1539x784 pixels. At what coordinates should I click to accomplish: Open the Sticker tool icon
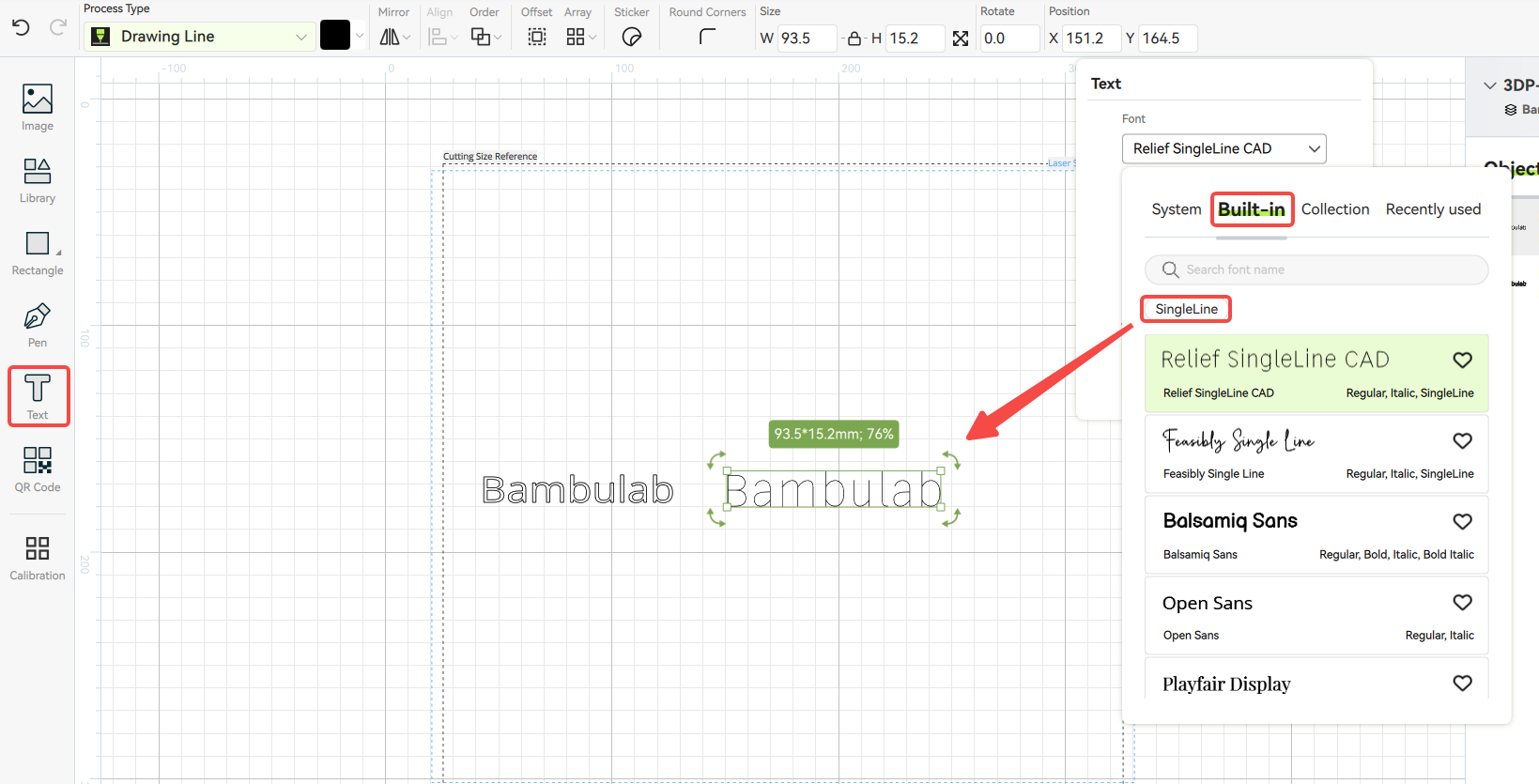632,37
